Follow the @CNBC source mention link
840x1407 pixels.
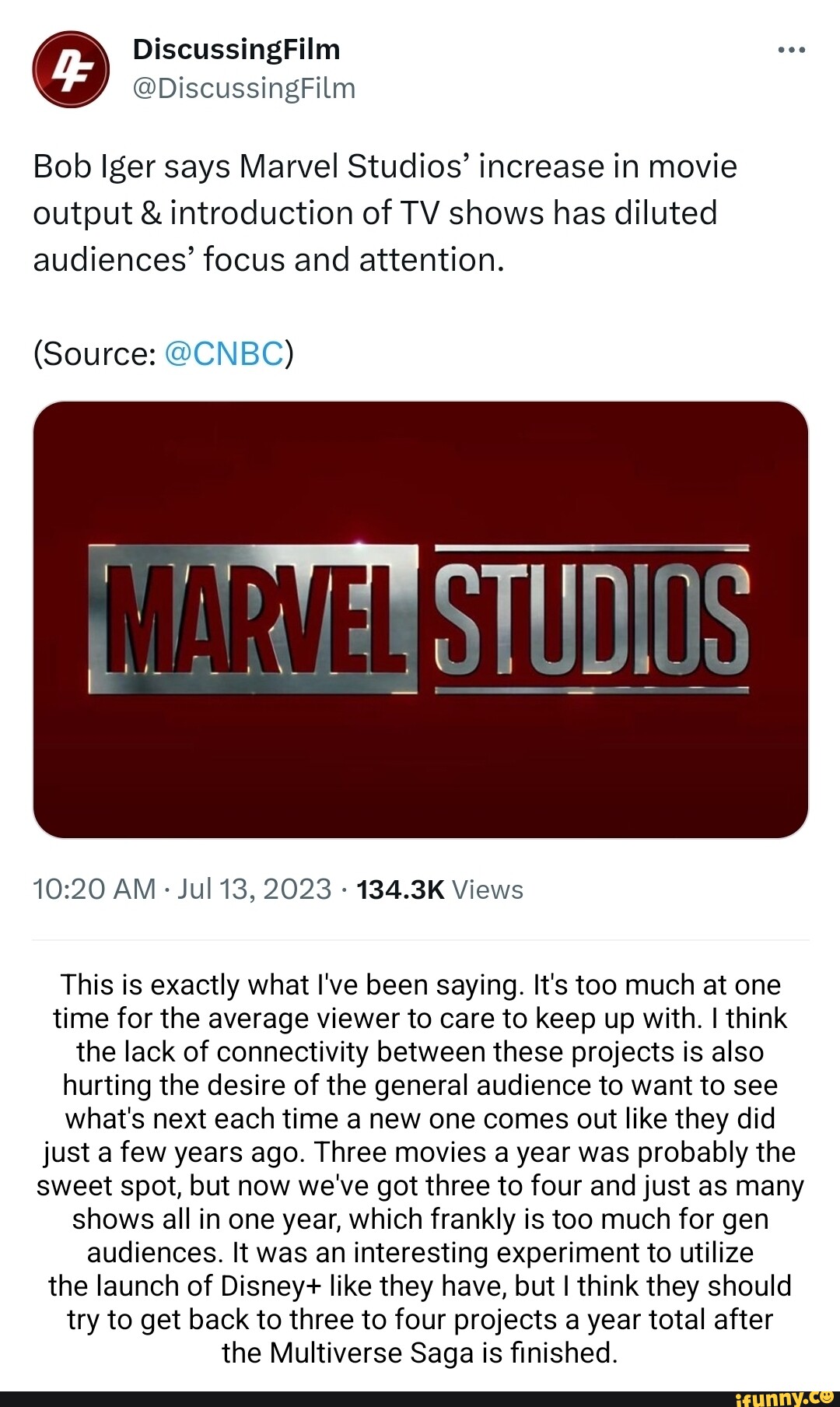(225, 354)
